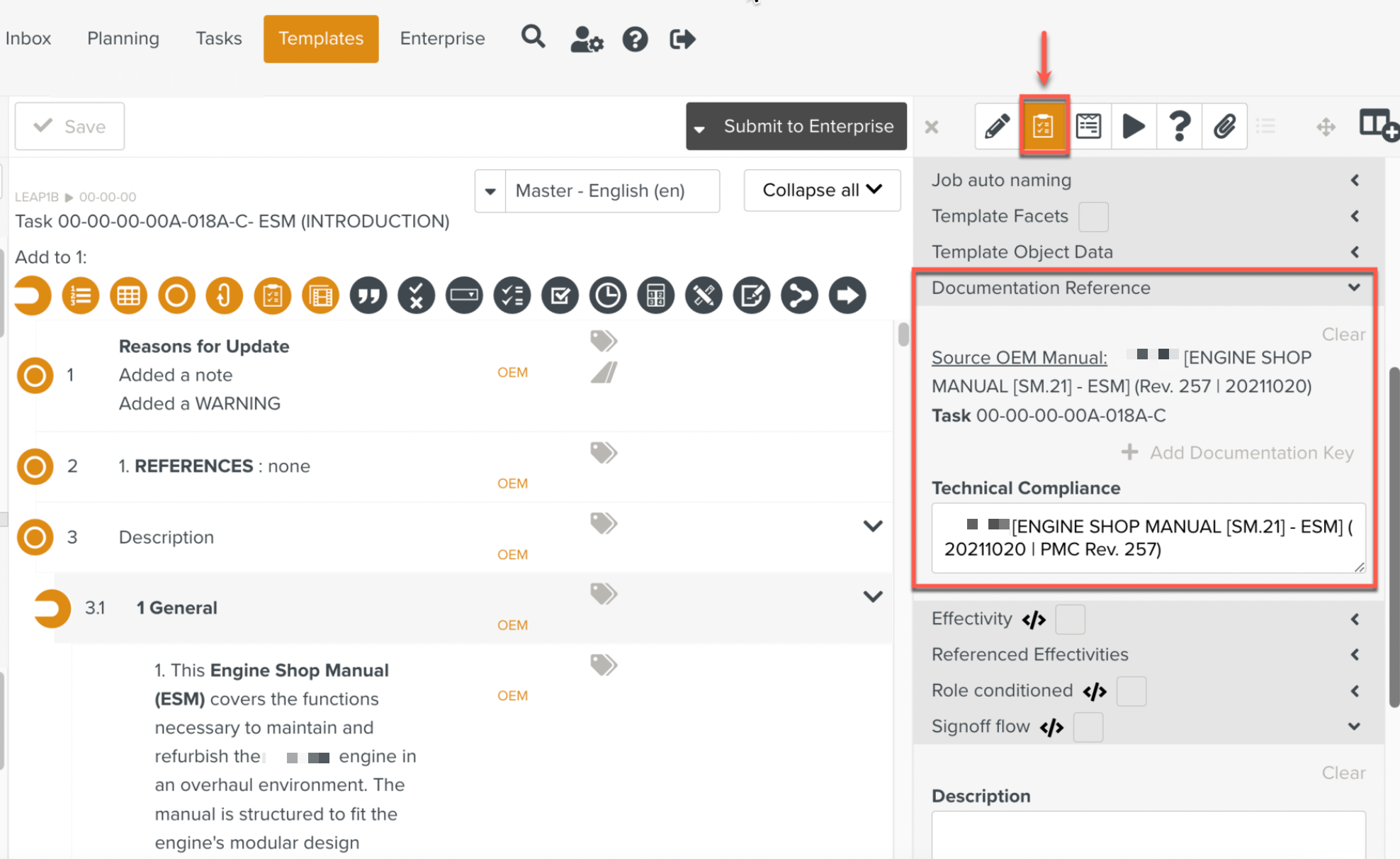The width and height of the screenshot is (1400, 859).
Task: Click the play arrow toolbar icon
Action: (1134, 126)
